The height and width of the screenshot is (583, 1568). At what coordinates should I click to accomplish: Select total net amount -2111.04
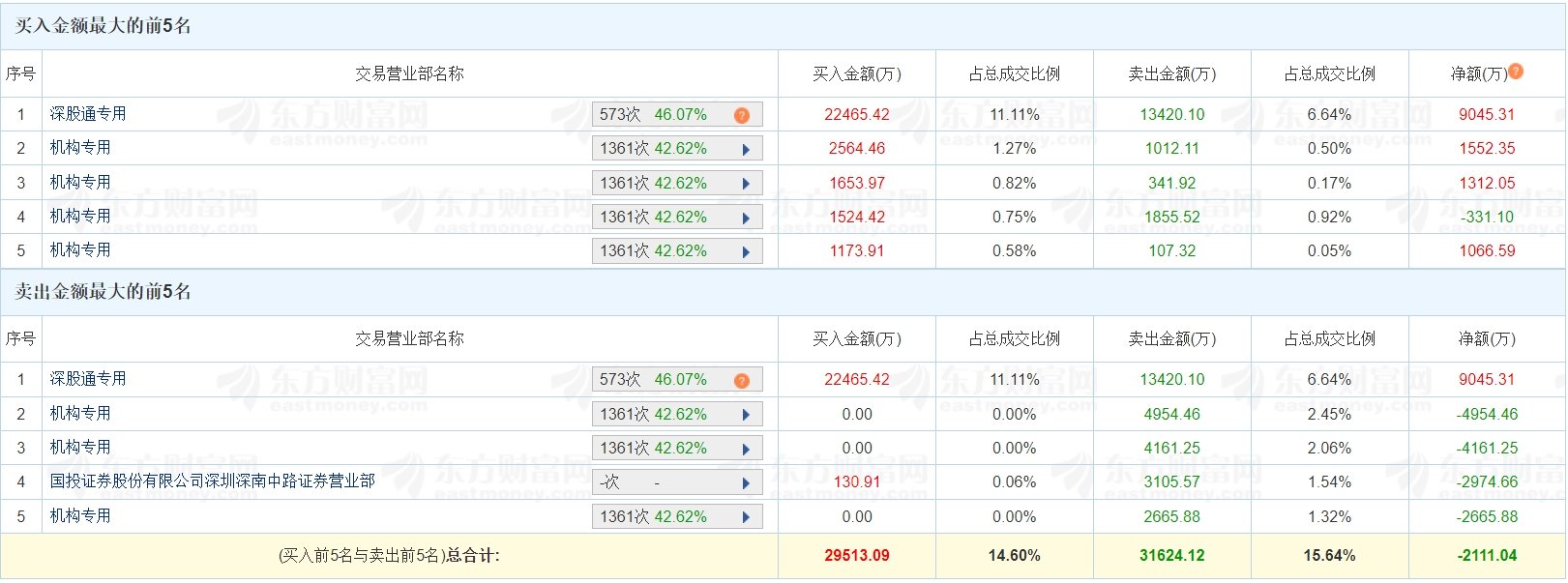[1487, 556]
